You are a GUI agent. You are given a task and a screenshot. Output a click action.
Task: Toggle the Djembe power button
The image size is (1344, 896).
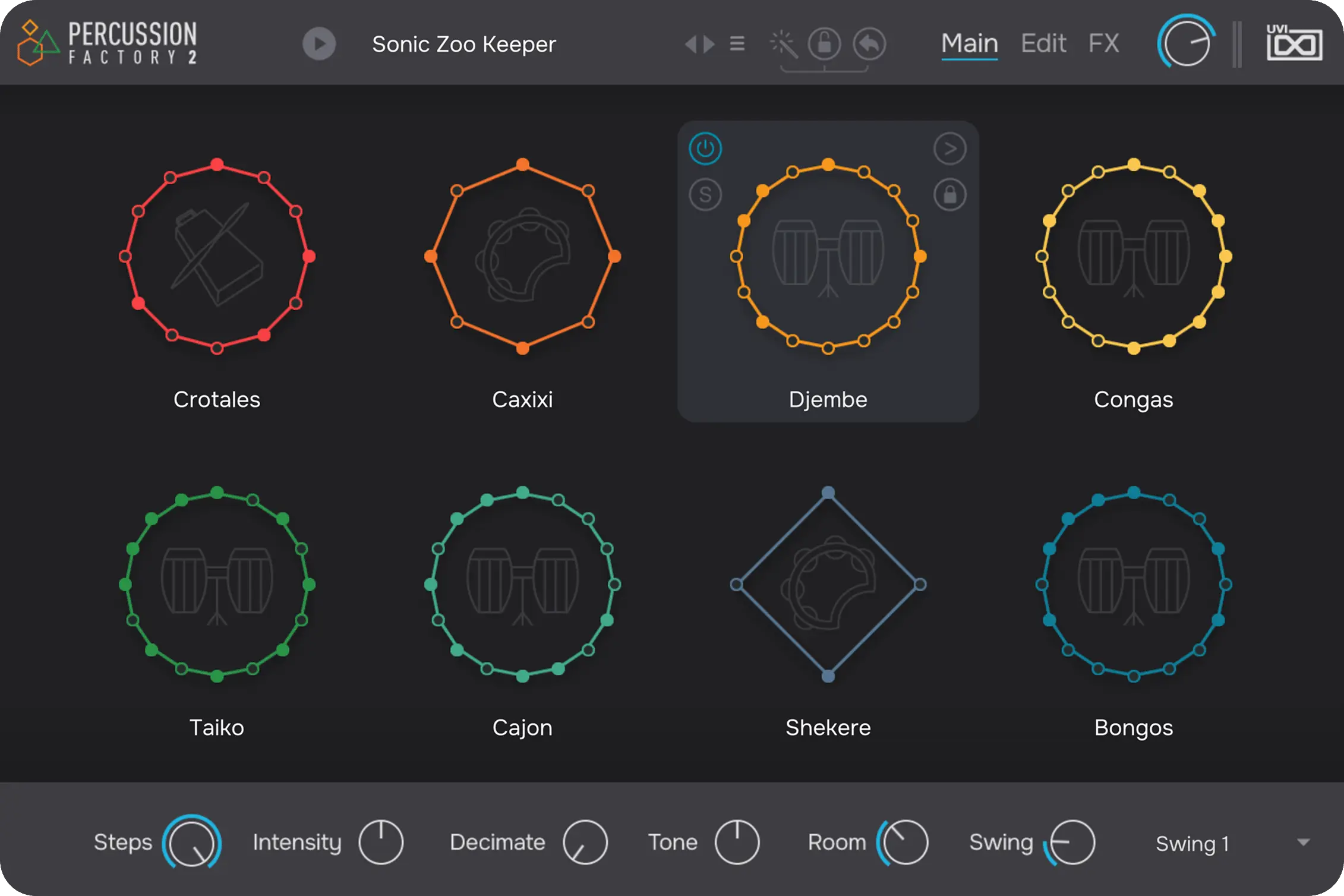[705, 149]
